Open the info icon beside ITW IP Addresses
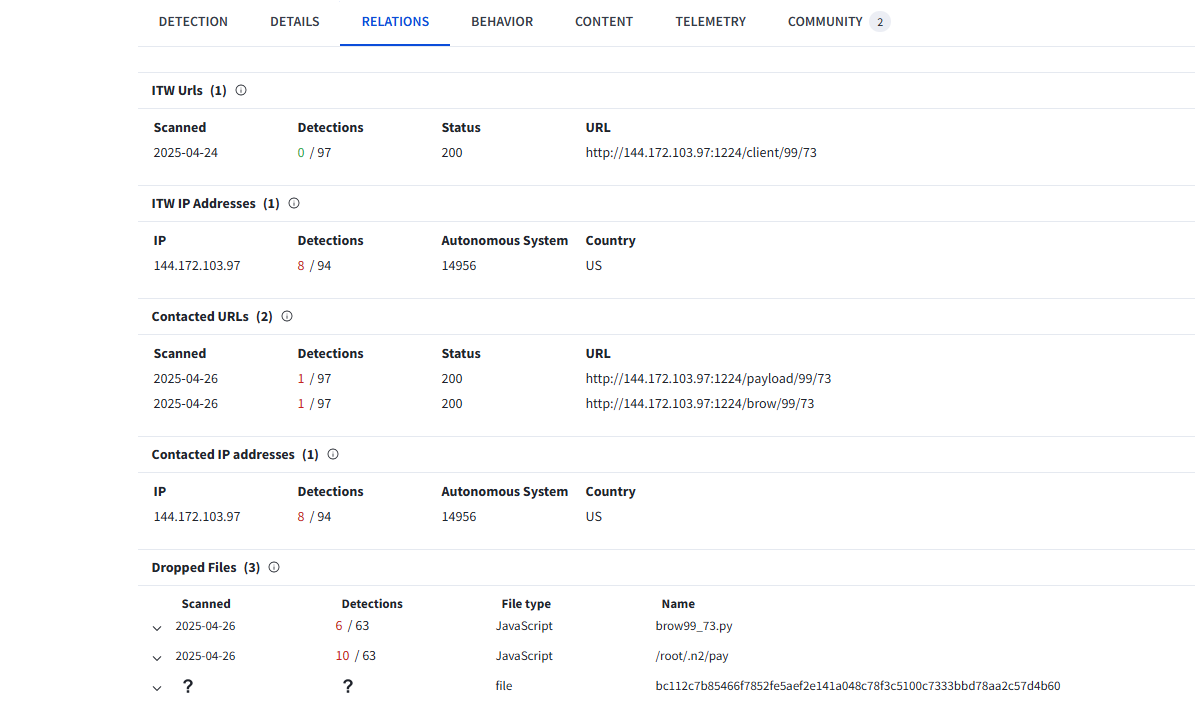 [x=294, y=203]
